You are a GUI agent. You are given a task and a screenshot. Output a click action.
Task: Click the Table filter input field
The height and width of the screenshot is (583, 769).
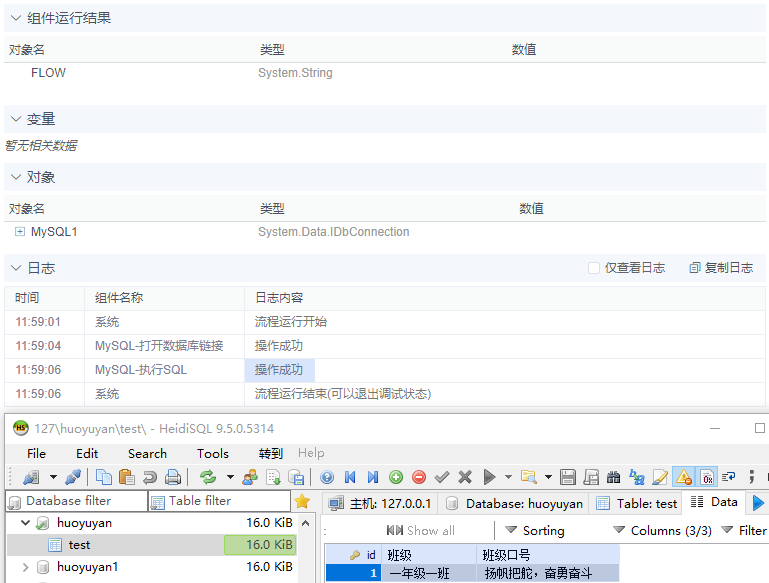coord(220,501)
